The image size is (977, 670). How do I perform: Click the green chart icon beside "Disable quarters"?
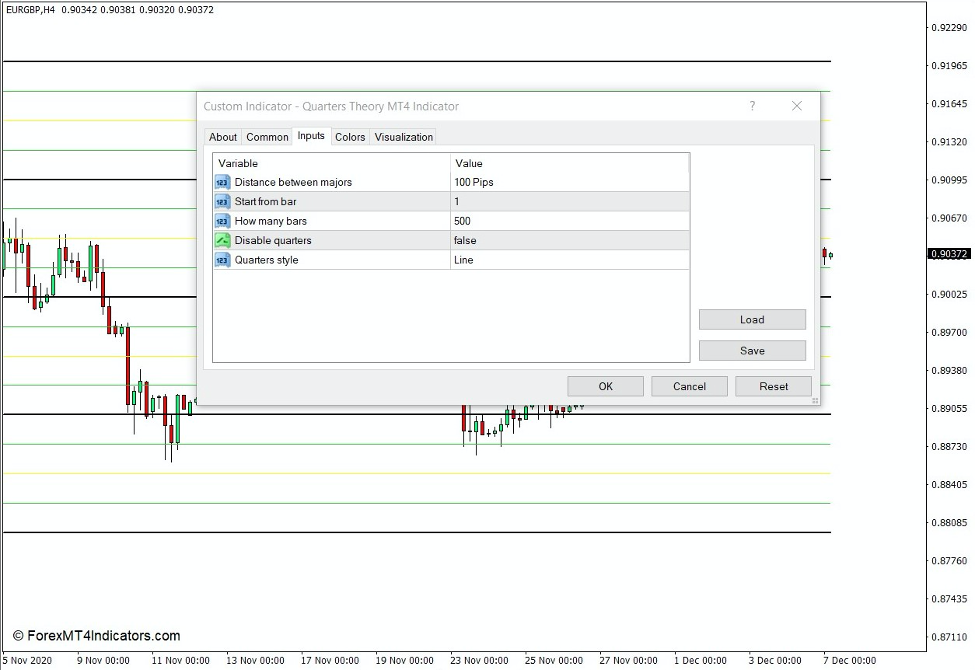coord(222,240)
